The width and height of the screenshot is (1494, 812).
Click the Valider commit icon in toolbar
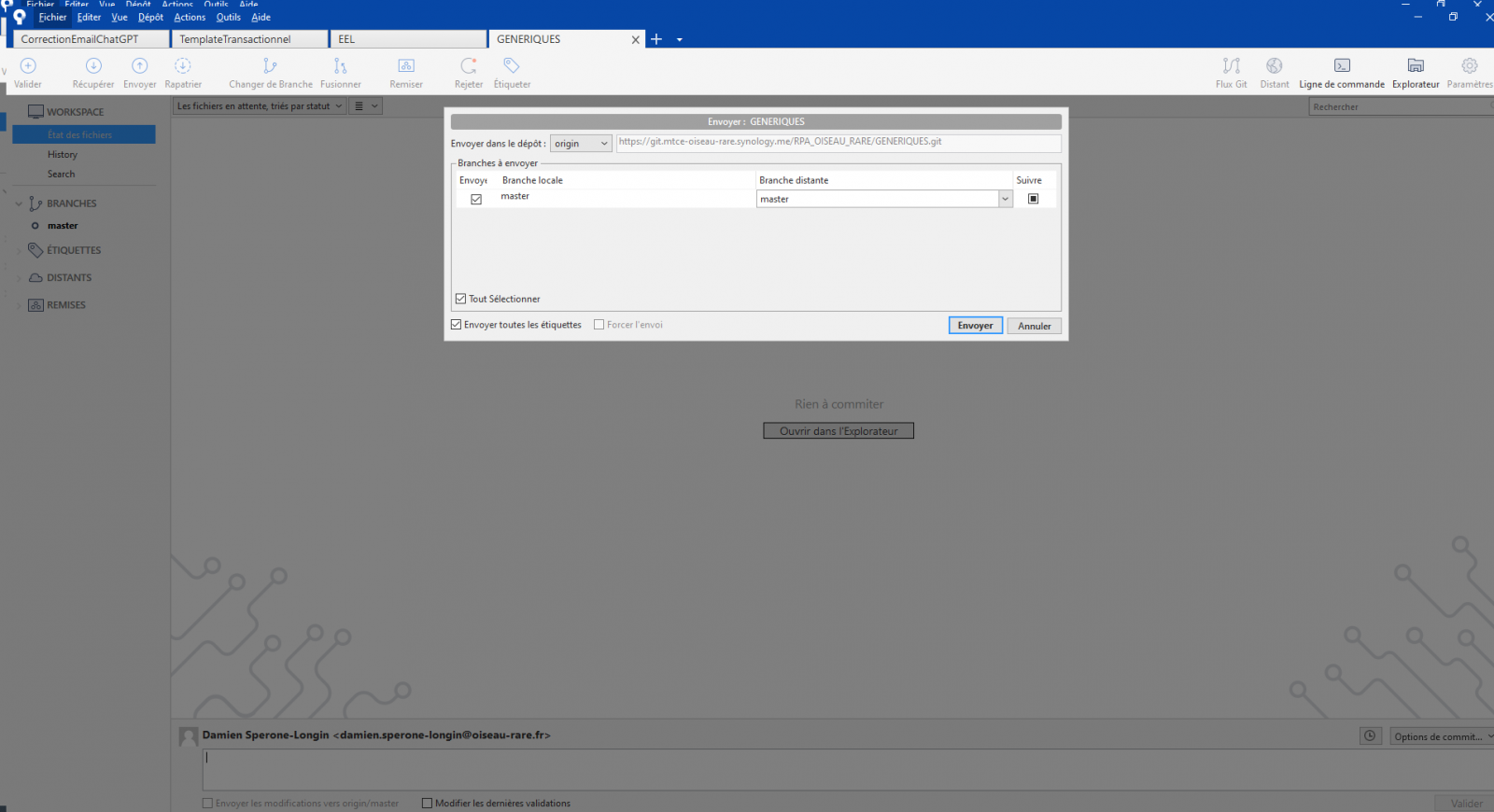[28, 66]
